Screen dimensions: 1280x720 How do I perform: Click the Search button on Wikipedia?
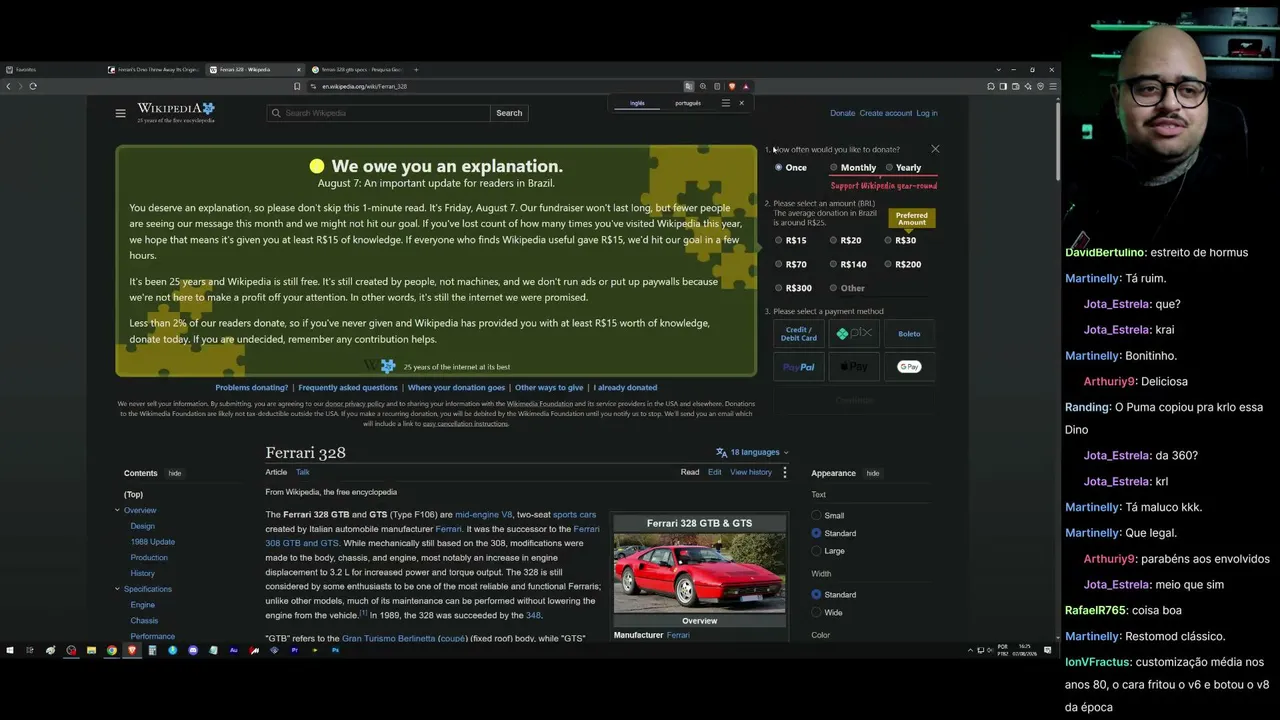tap(509, 113)
